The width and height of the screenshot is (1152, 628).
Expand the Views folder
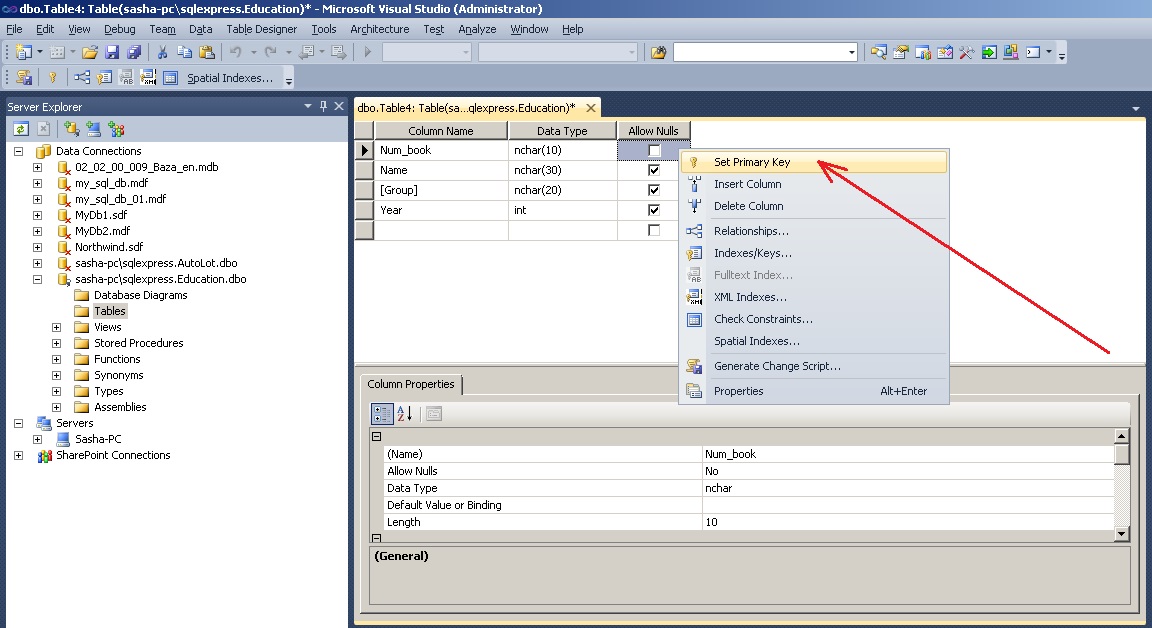click(57, 327)
